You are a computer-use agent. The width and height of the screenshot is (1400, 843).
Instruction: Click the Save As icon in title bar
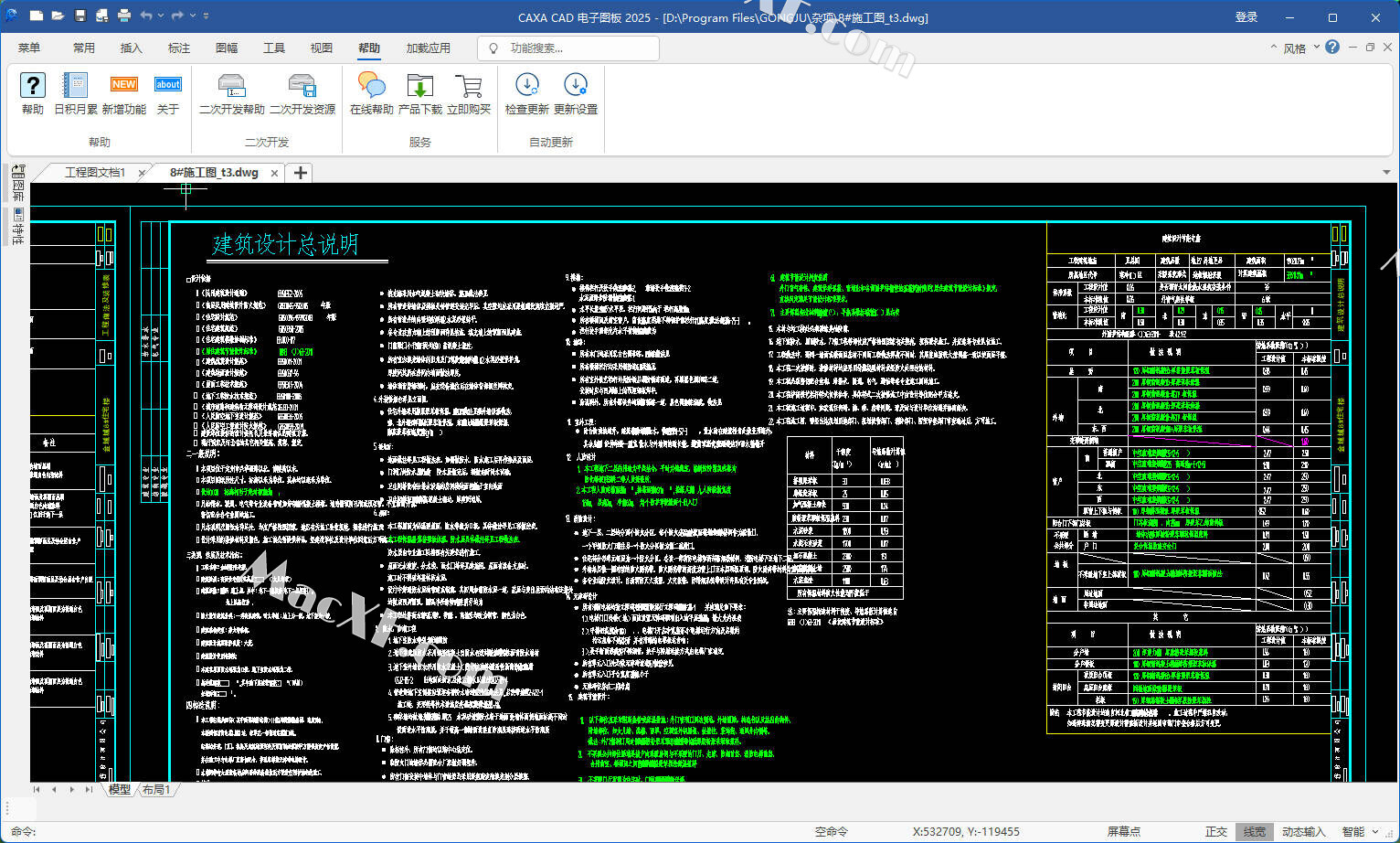101,16
